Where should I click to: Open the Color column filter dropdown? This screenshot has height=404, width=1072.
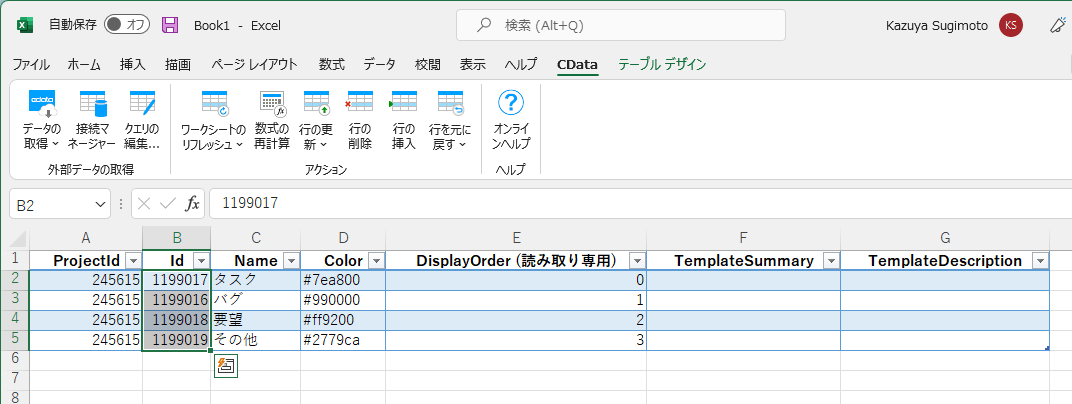coord(376,261)
